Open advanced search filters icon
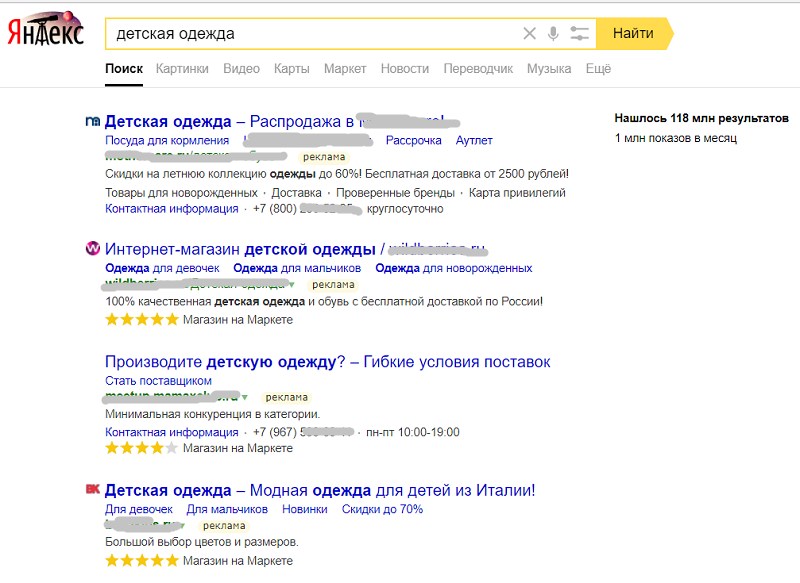 (579, 34)
